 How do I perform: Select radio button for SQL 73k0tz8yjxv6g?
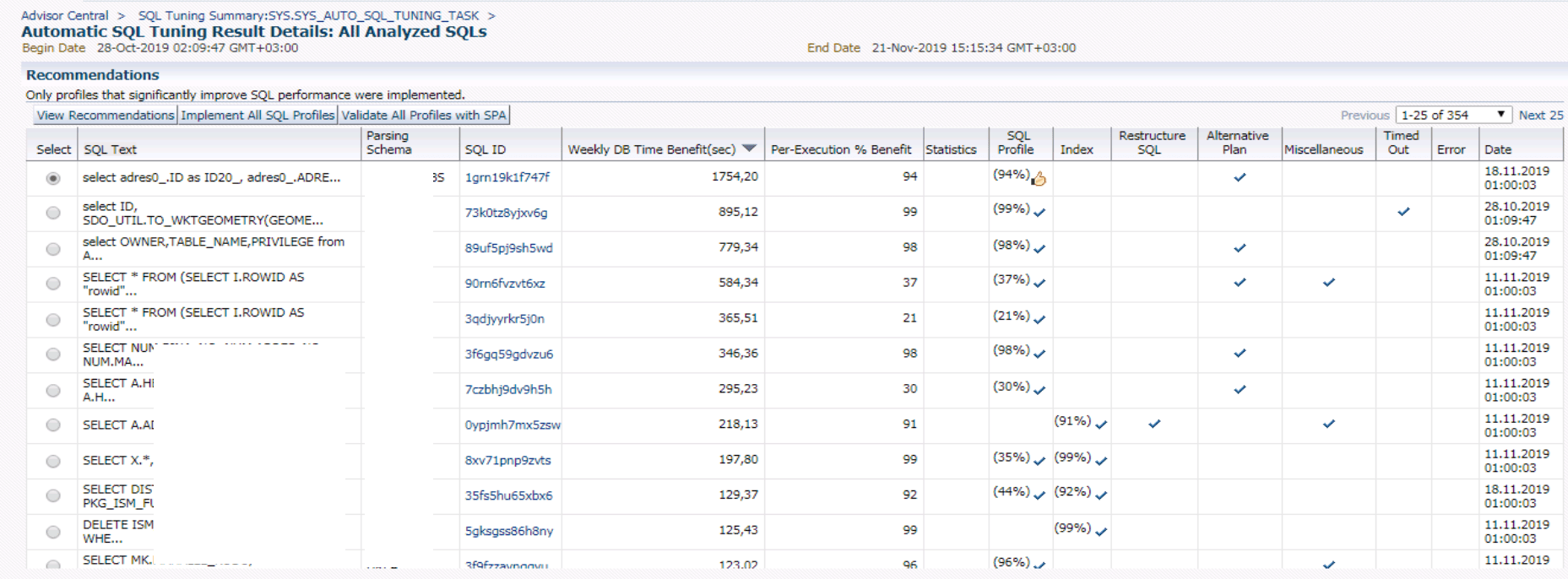pyautogui.click(x=53, y=213)
